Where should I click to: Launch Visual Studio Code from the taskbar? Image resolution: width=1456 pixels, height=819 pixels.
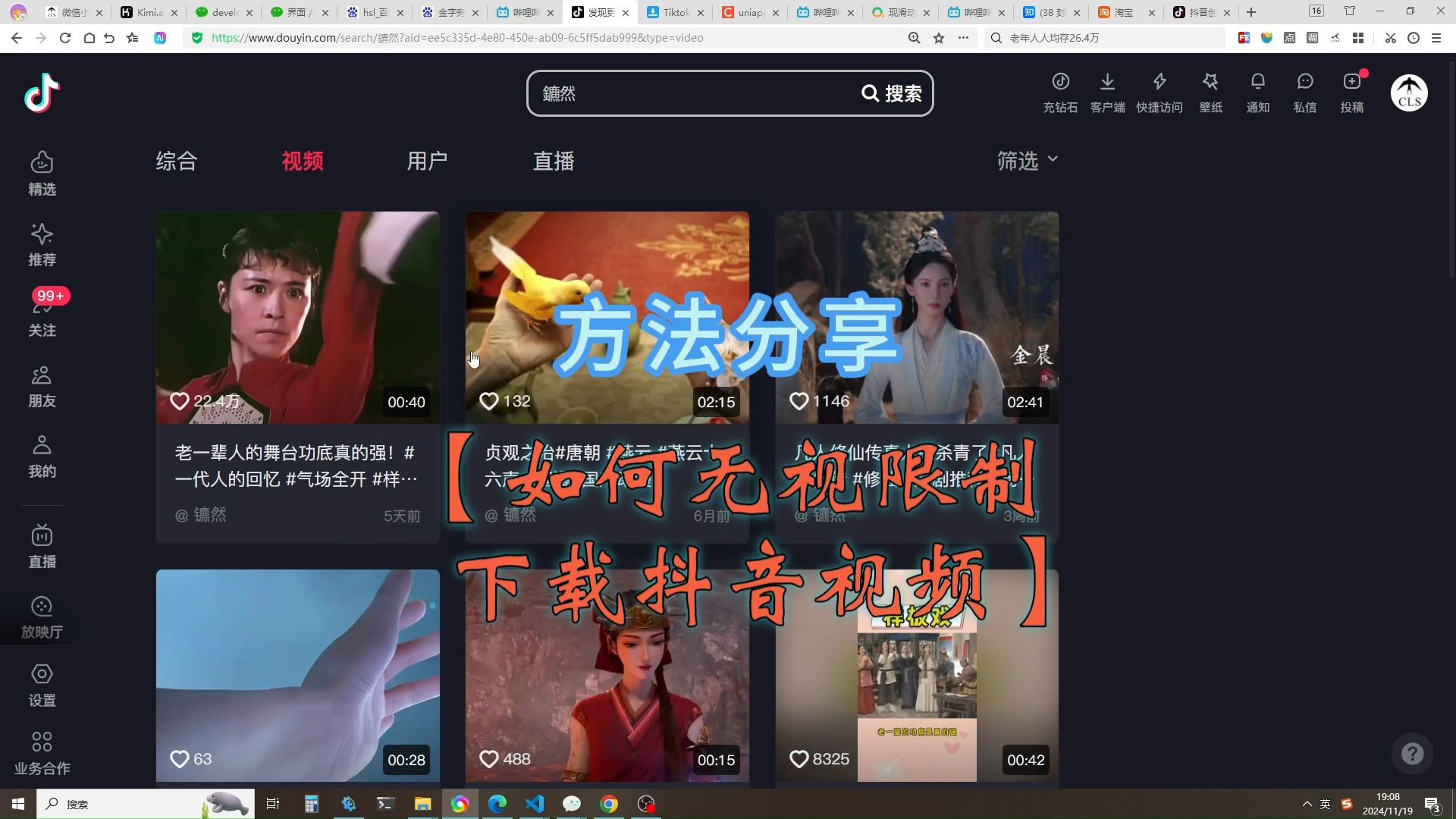[x=535, y=804]
